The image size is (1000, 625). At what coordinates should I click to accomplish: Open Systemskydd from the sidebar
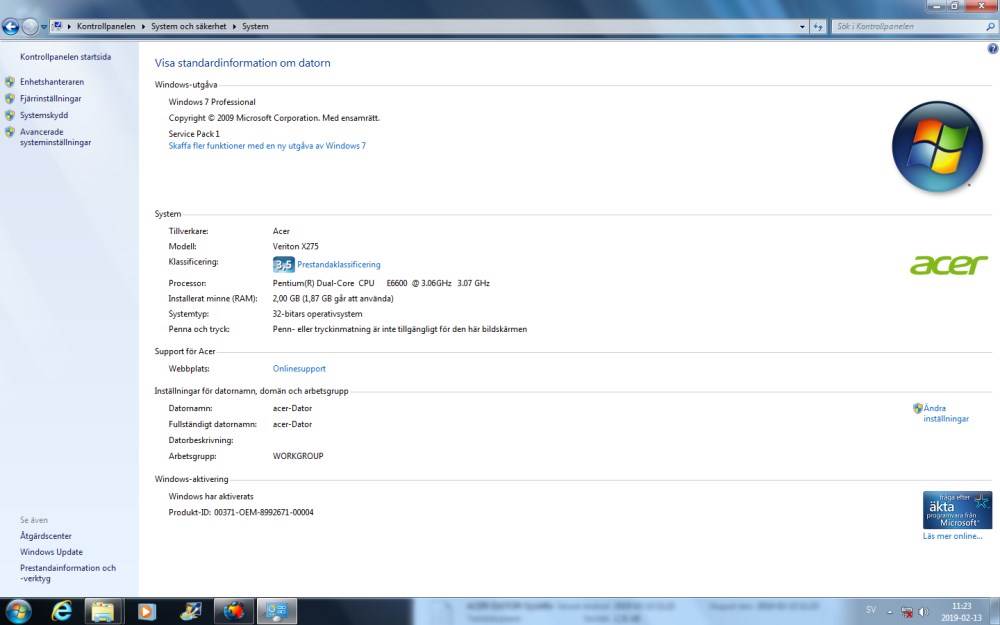[x=43, y=115]
